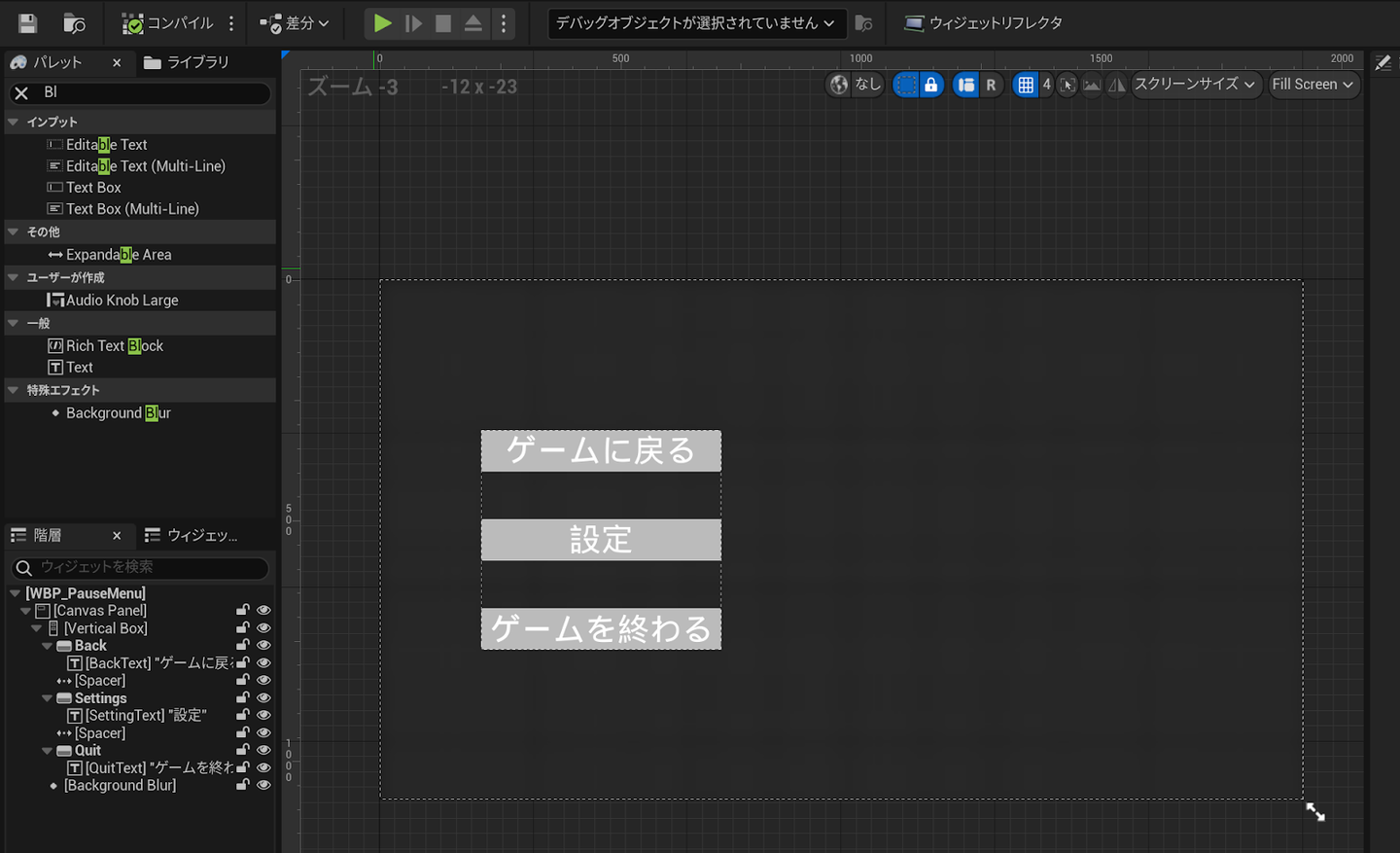Screen dimensions: 1400x853
Task: Clear the palette search with the X icon
Action: (x=21, y=93)
